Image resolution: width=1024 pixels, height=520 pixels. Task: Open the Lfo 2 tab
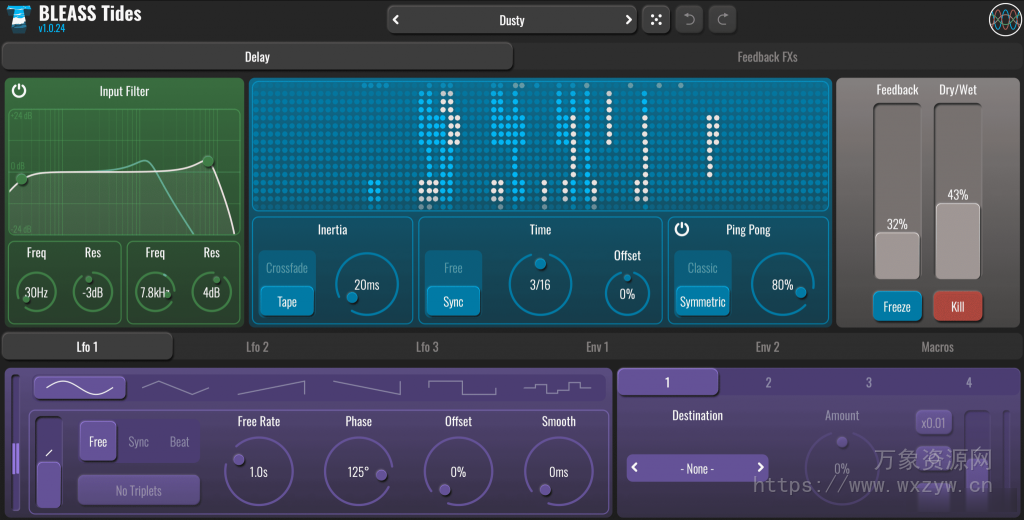click(x=257, y=347)
